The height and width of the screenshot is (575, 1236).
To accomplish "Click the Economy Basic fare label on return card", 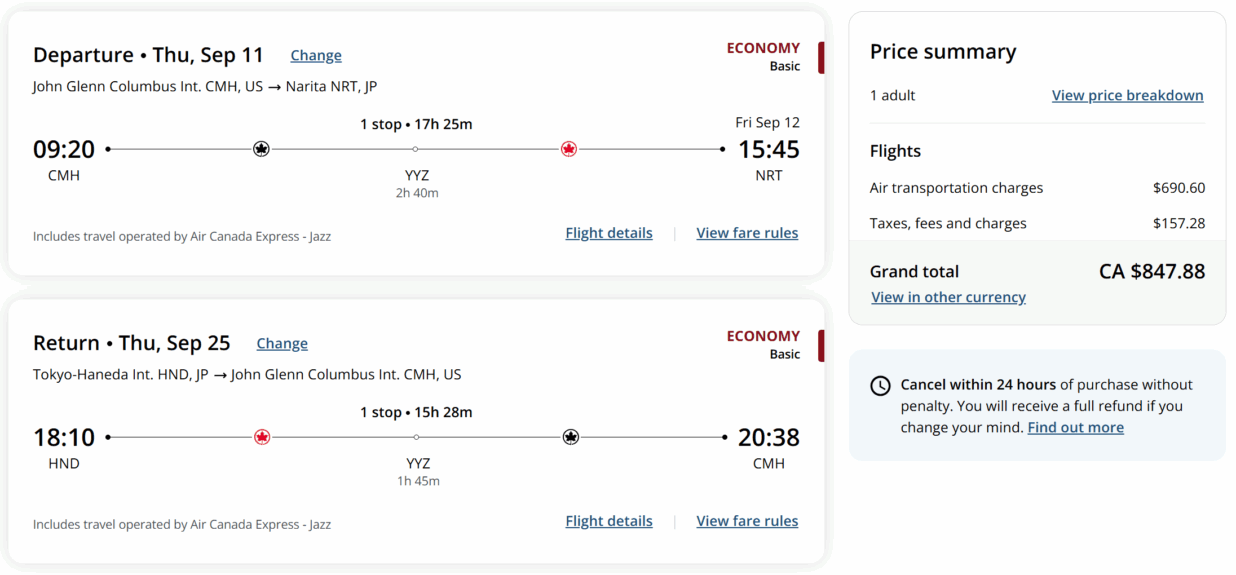I will click(763, 345).
